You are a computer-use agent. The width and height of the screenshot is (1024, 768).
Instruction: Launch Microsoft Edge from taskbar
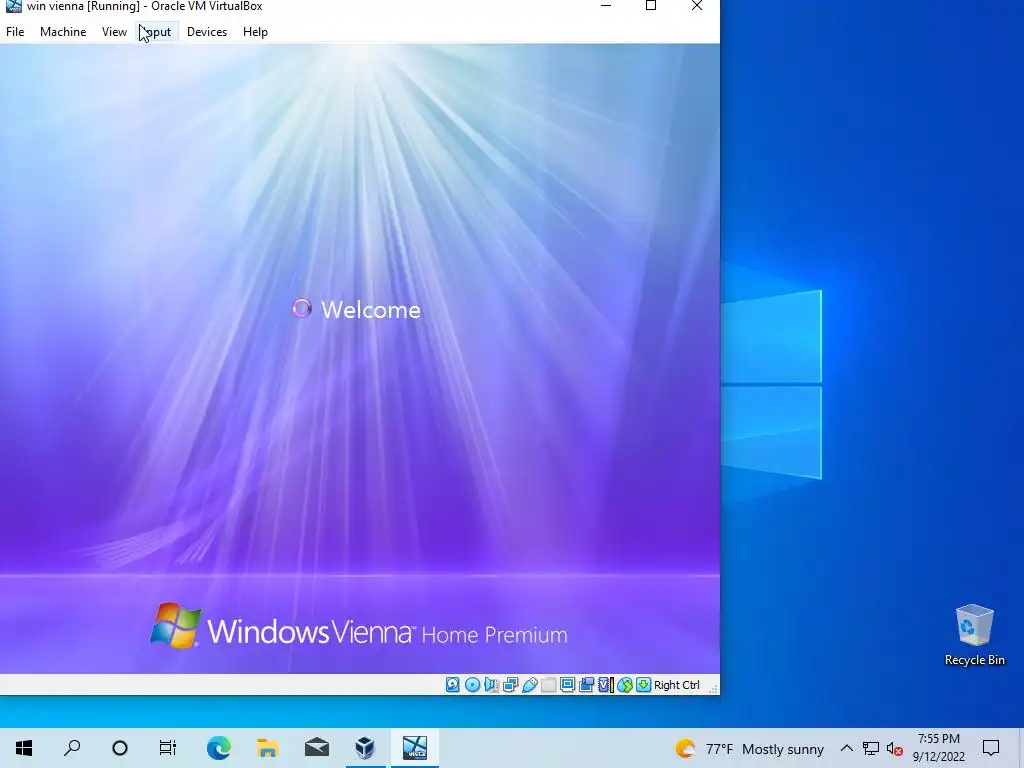pyautogui.click(x=219, y=748)
